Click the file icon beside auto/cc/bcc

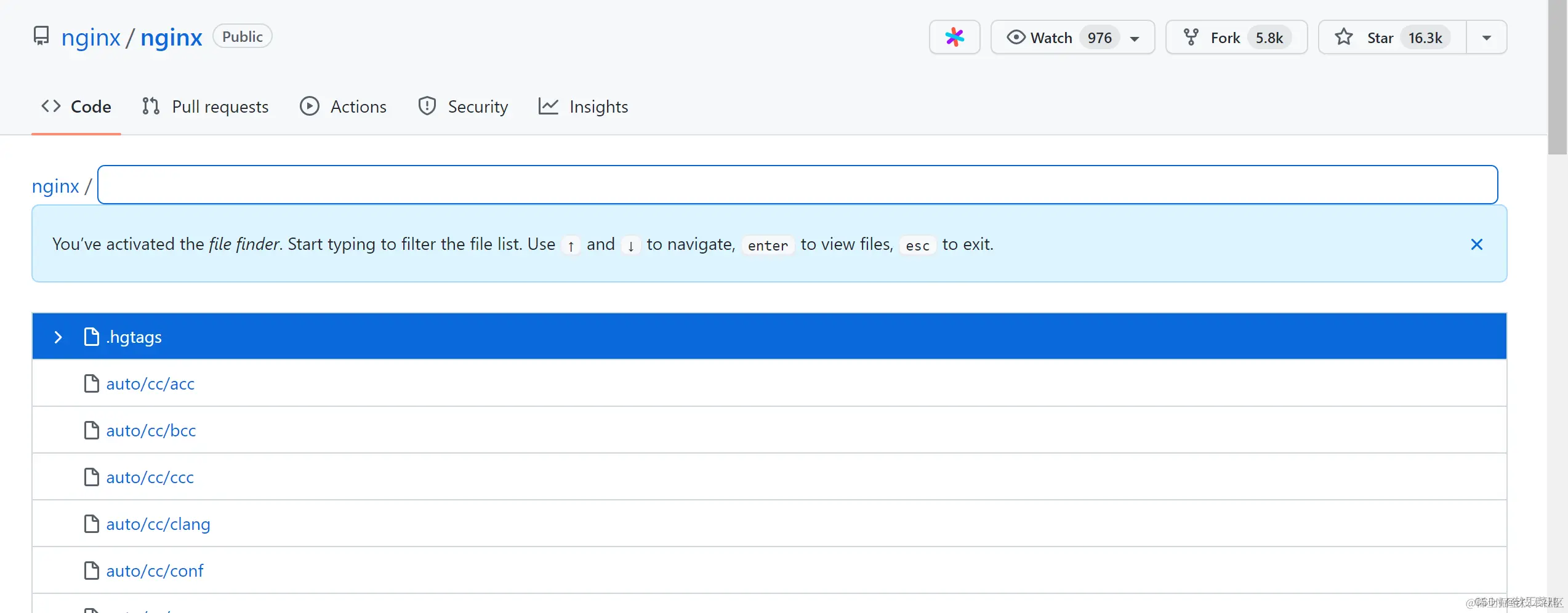(x=91, y=430)
